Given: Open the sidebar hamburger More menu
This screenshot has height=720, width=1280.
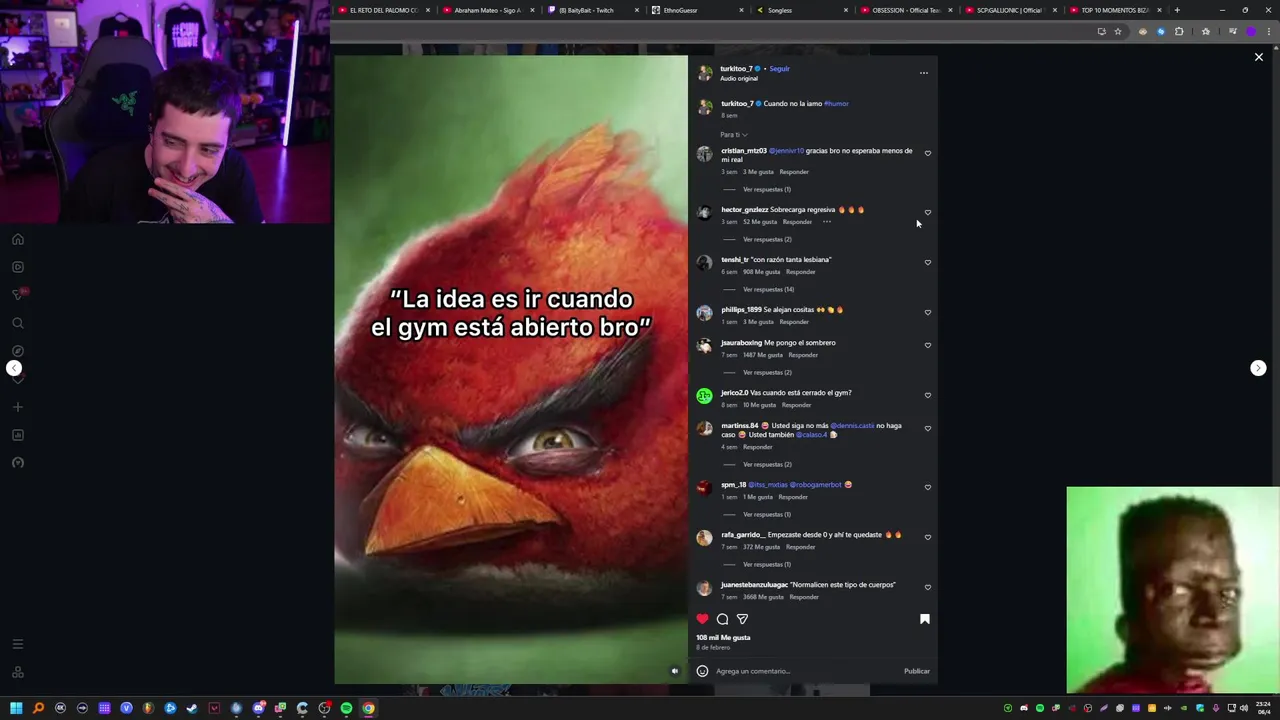Looking at the screenshot, I should [18, 644].
